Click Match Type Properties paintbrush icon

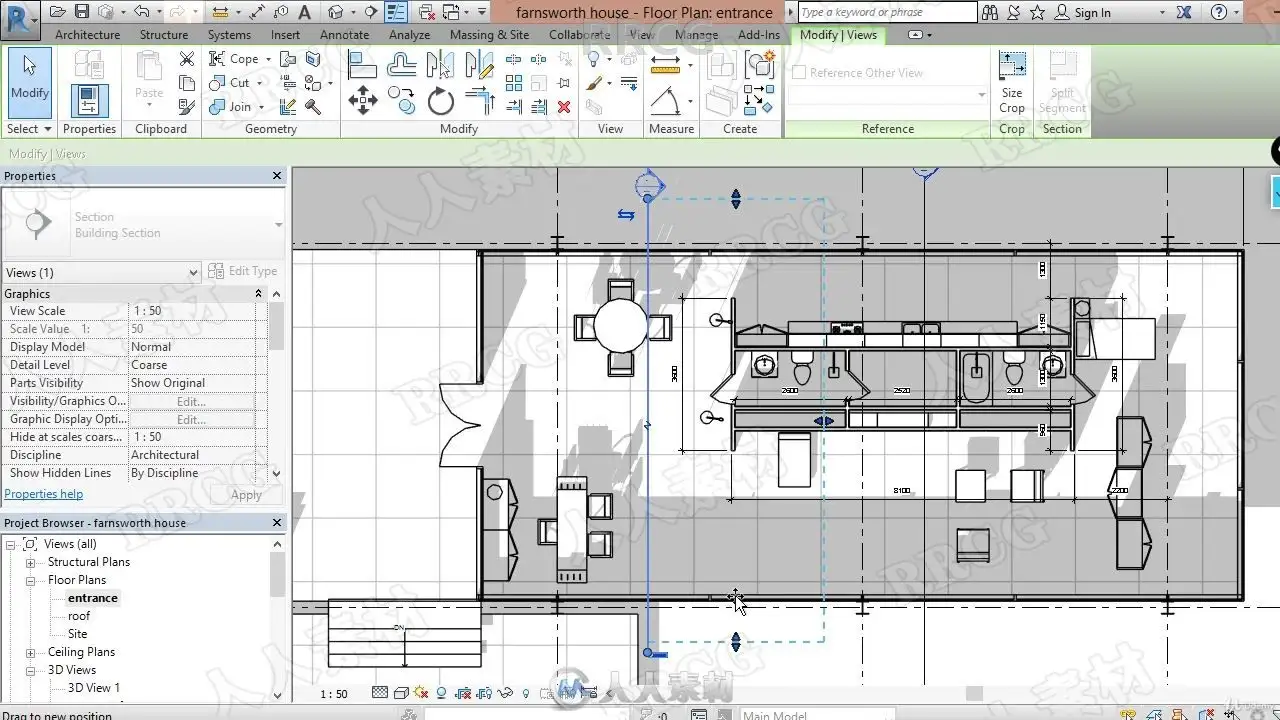pyautogui.click(x=187, y=107)
